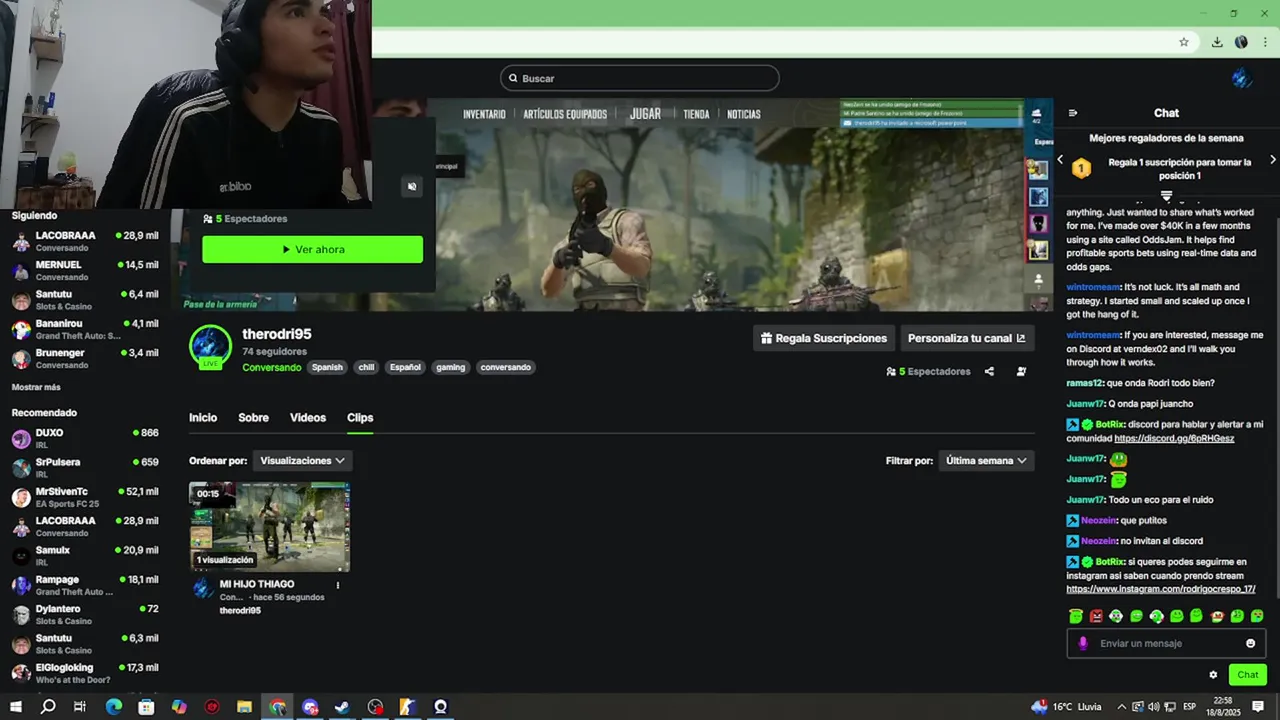The image size is (1280, 720).
Task: Go to previous top gifters slide
Action: coord(1060,160)
